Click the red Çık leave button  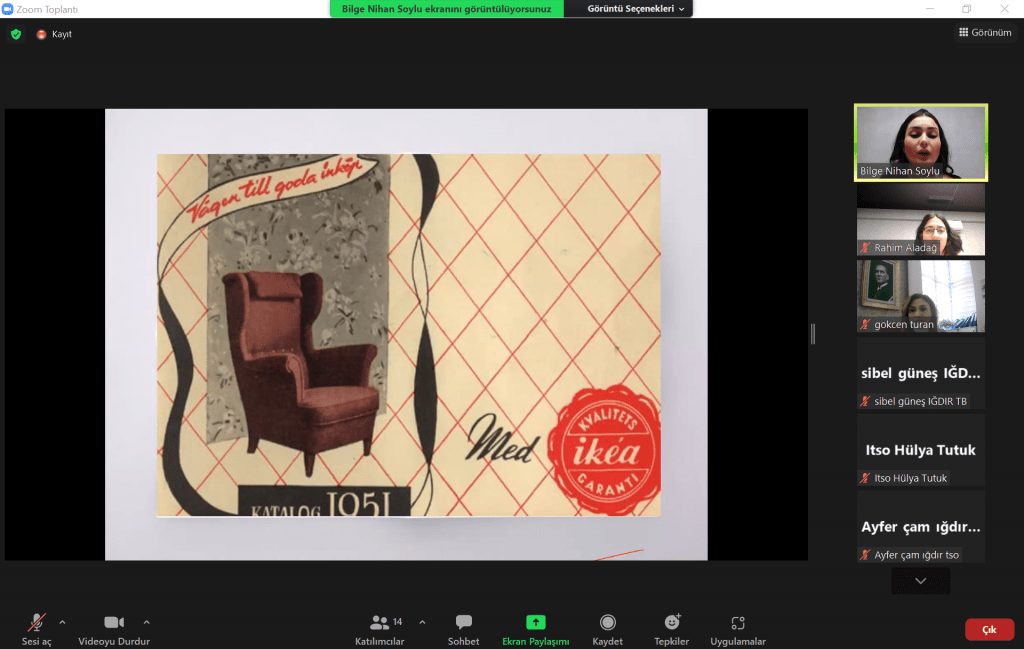[989, 629]
